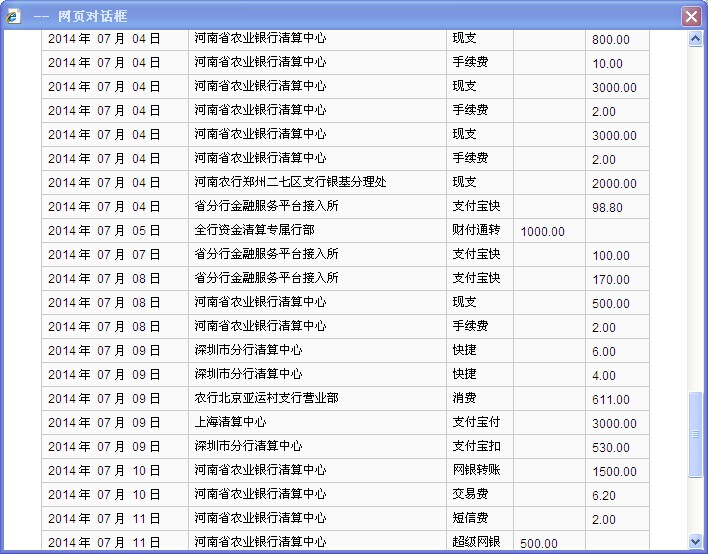Viewport: 708px width, 554px height.
Task: Click the 短信费 cell
Action: 470,518
